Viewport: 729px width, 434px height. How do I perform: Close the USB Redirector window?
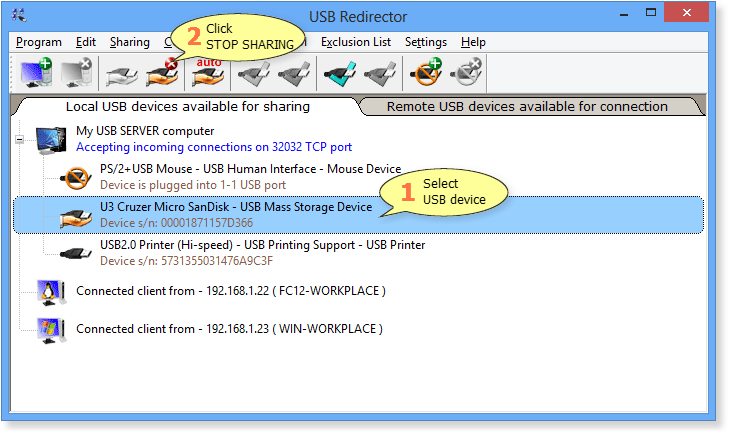(x=687, y=13)
